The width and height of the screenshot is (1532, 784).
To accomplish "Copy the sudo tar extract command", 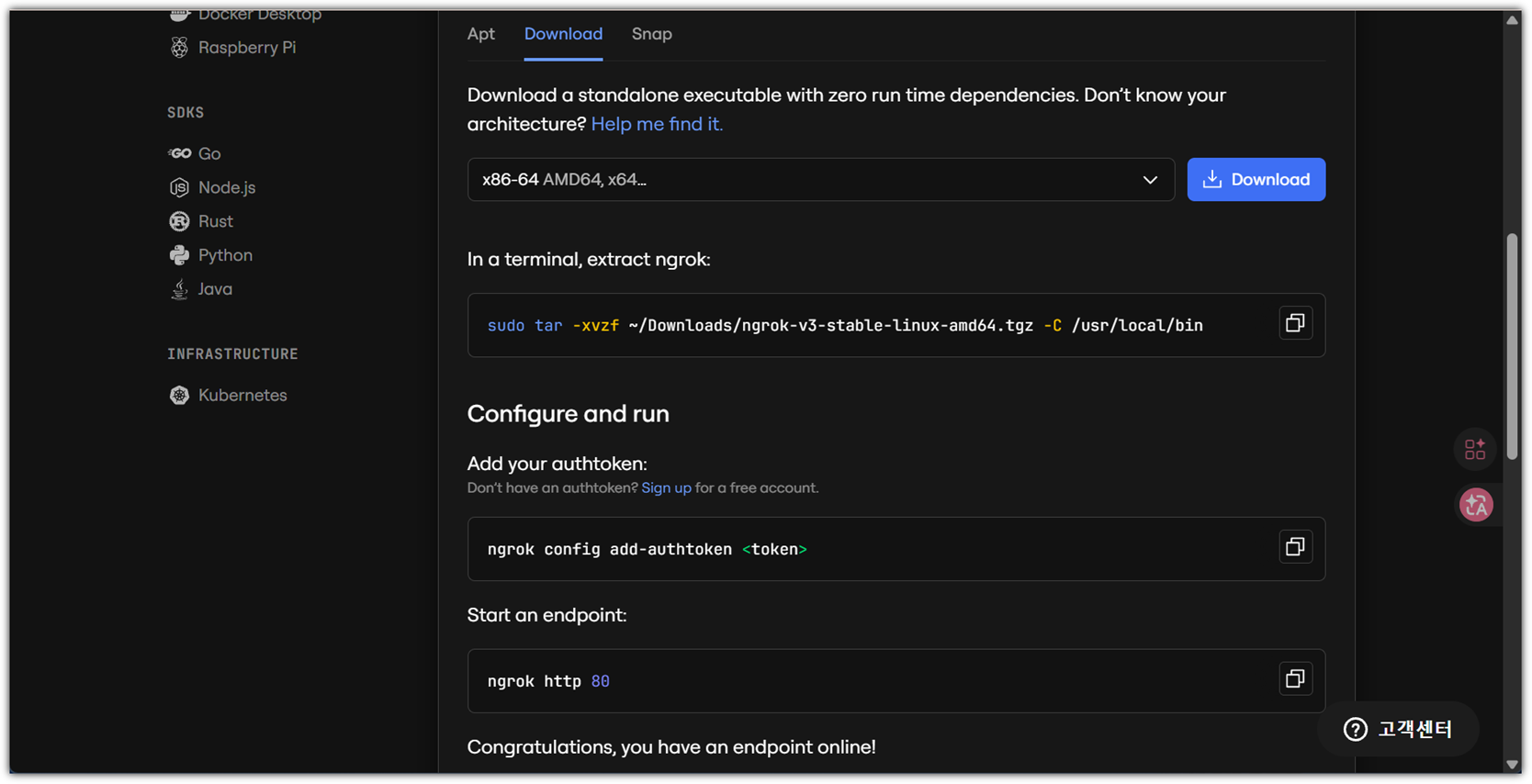I will (1295, 323).
